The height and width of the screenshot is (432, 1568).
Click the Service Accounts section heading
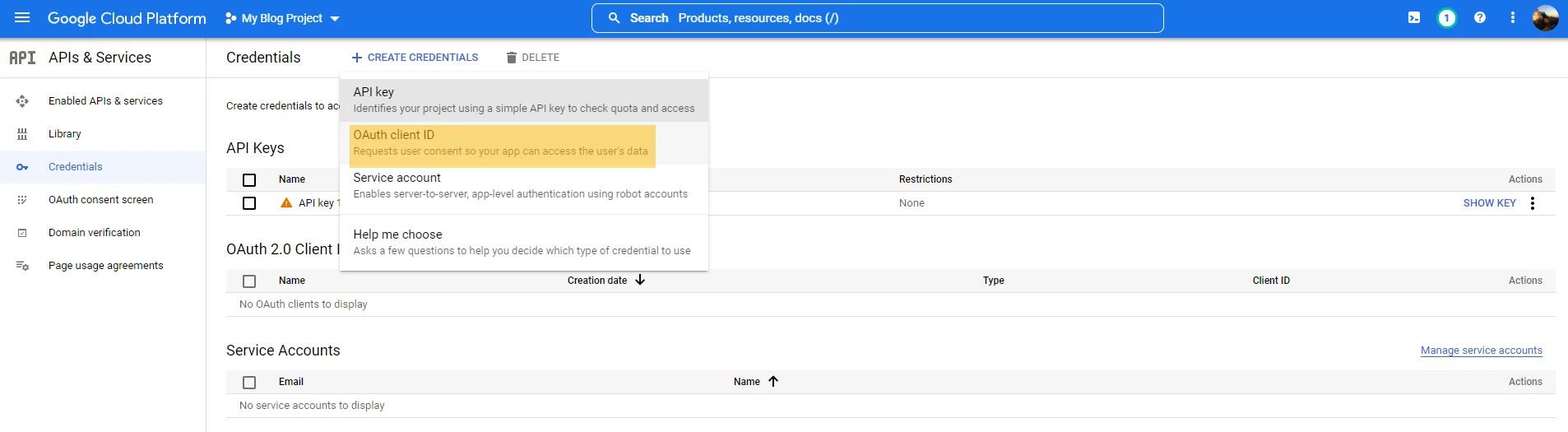283,351
